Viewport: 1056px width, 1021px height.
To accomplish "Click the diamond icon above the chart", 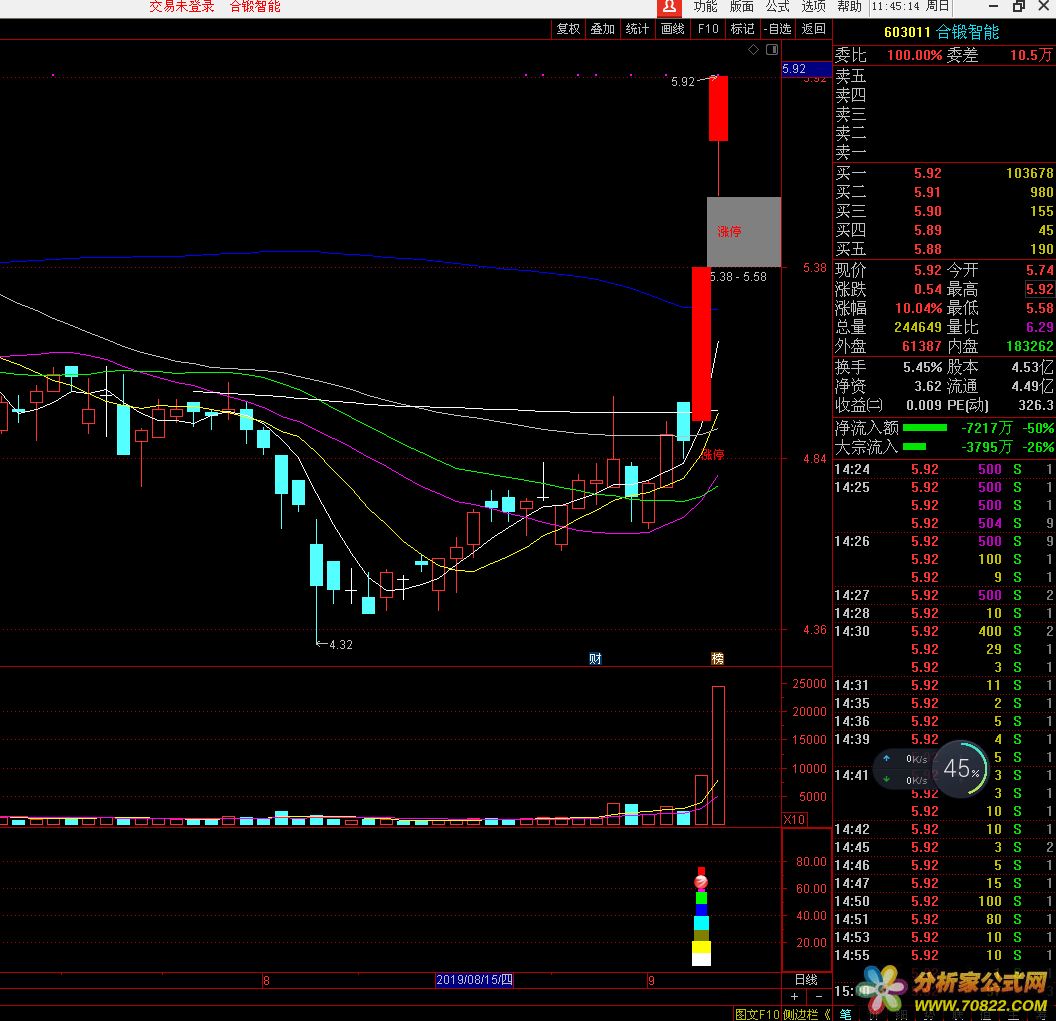I will click(754, 50).
